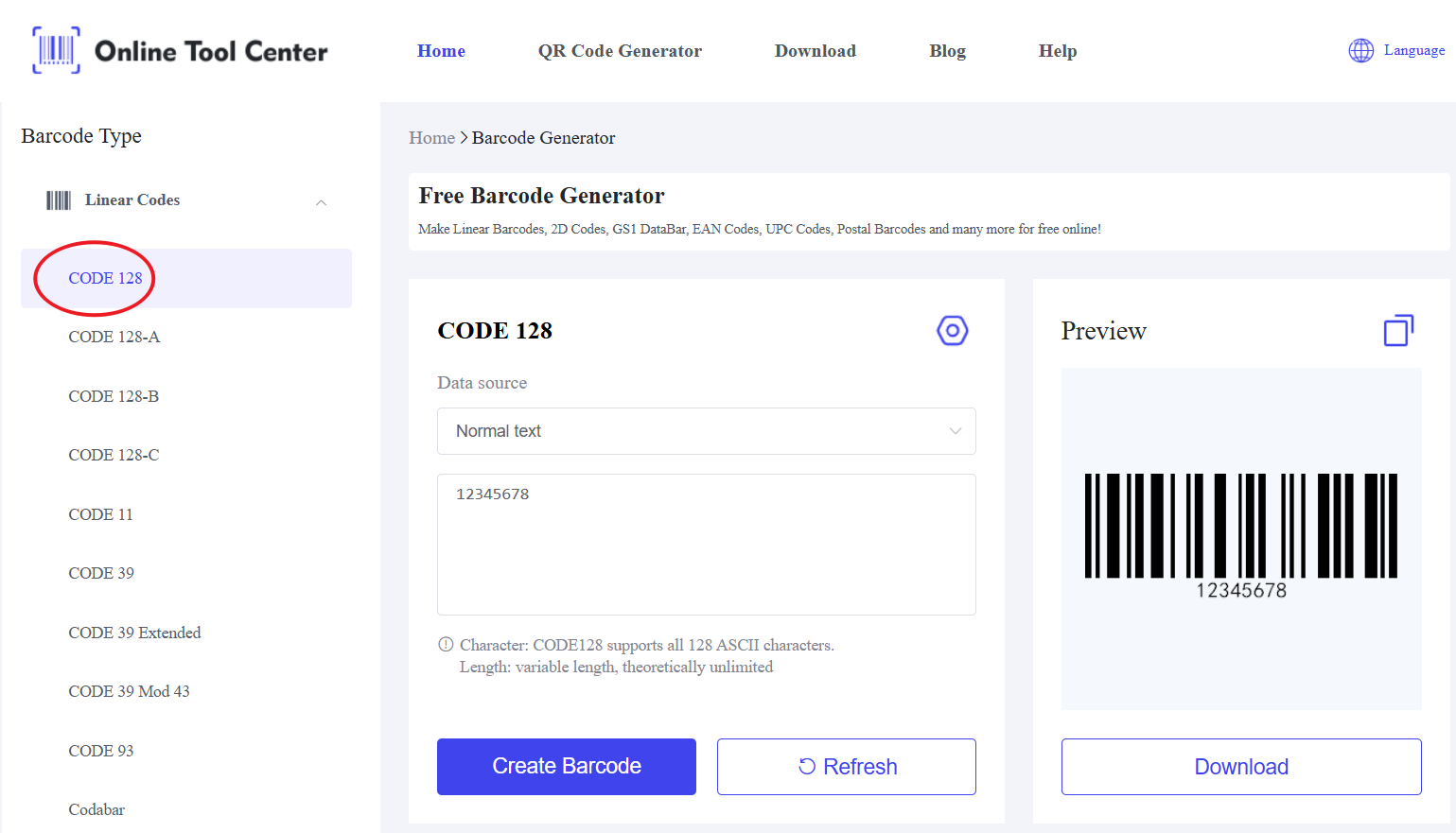The height and width of the screenshot is (833, 1456).
Task: Open the Help menu item
Action: pos(1057,51)
